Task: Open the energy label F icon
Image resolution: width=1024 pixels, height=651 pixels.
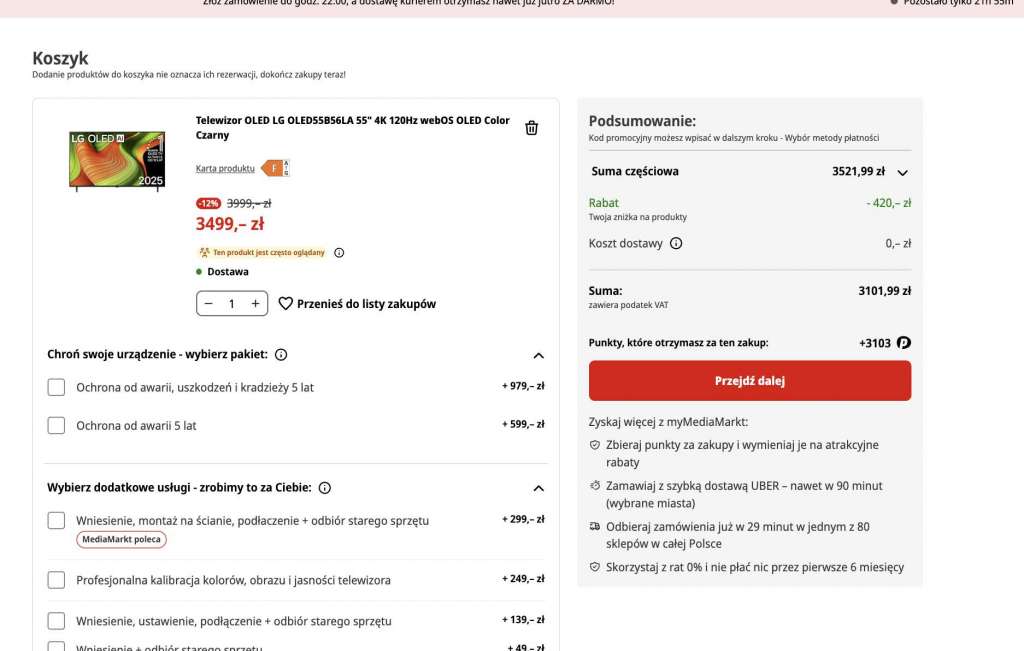Action: point(273,168)
